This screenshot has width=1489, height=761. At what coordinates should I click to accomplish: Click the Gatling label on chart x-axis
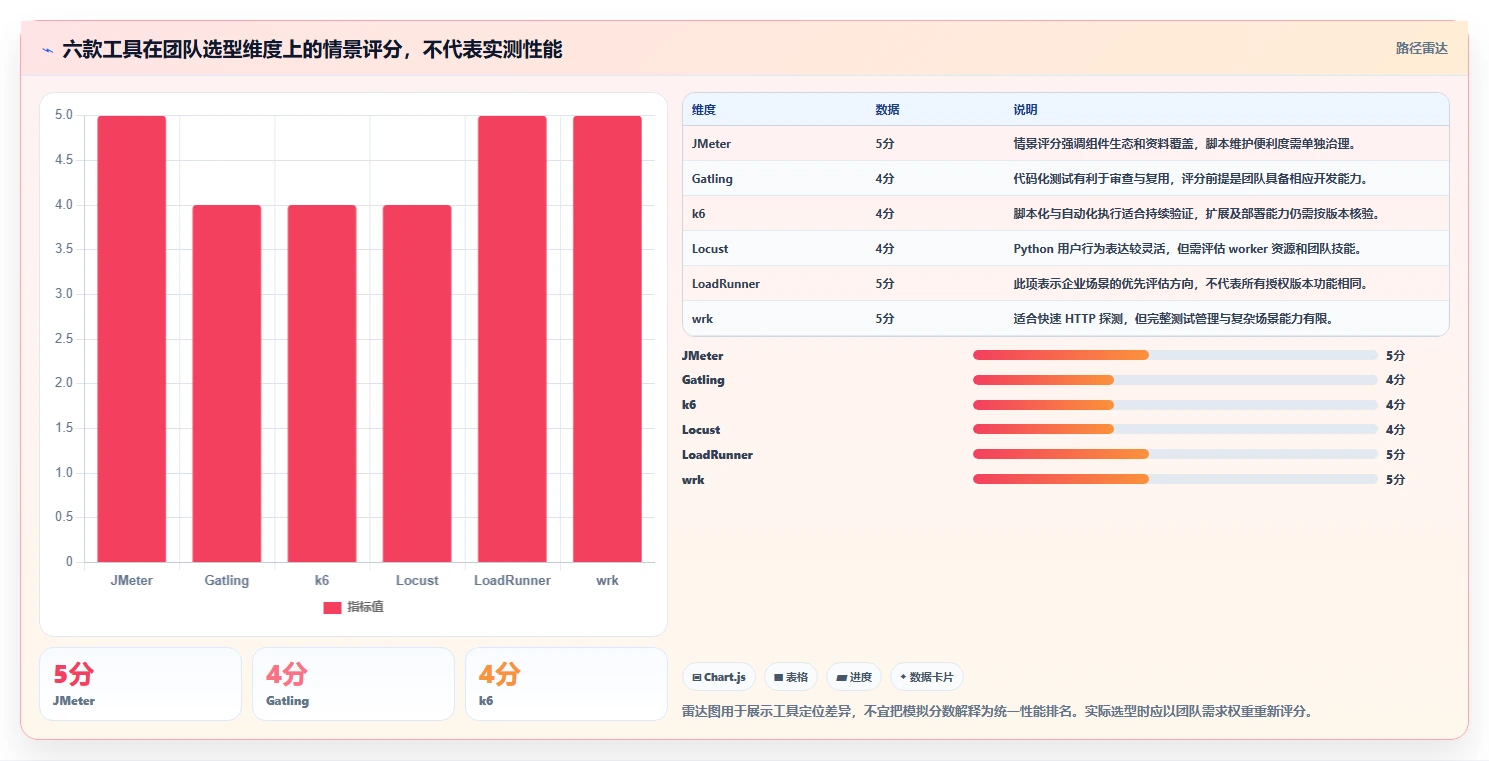(227, 581)
